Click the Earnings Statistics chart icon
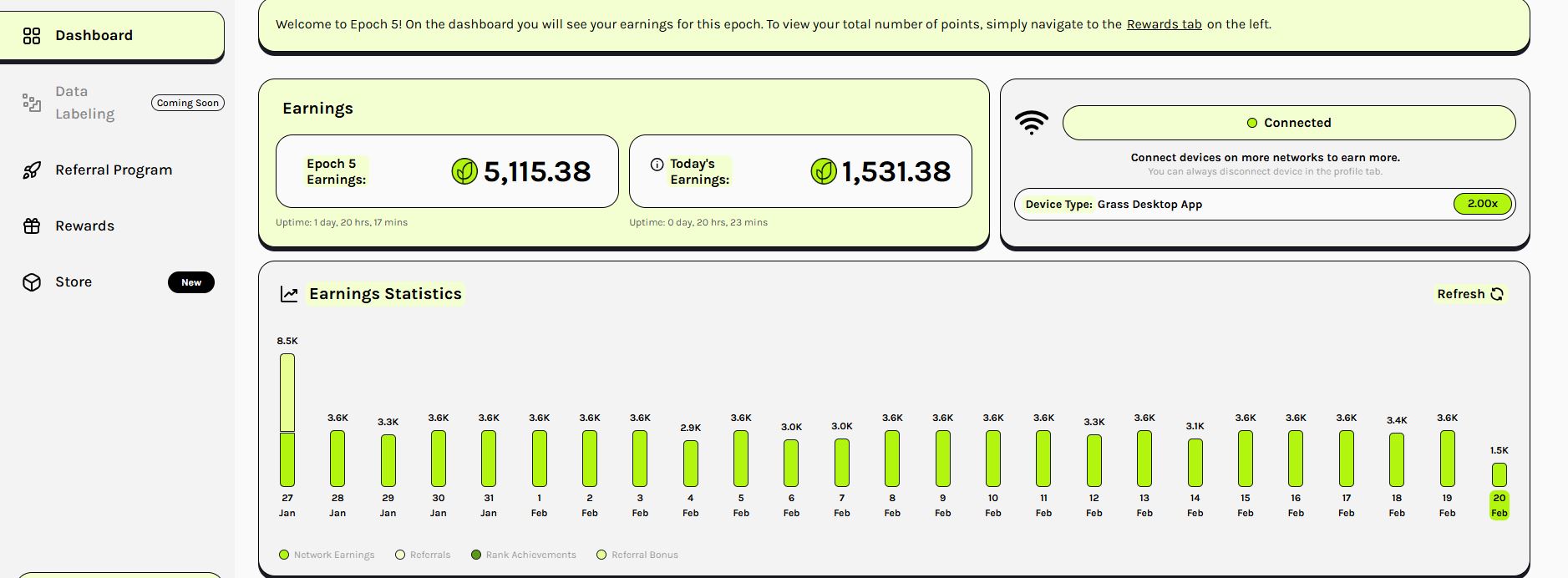The width and height of the screenshot is (1568, 578). (x=289, y=294)
